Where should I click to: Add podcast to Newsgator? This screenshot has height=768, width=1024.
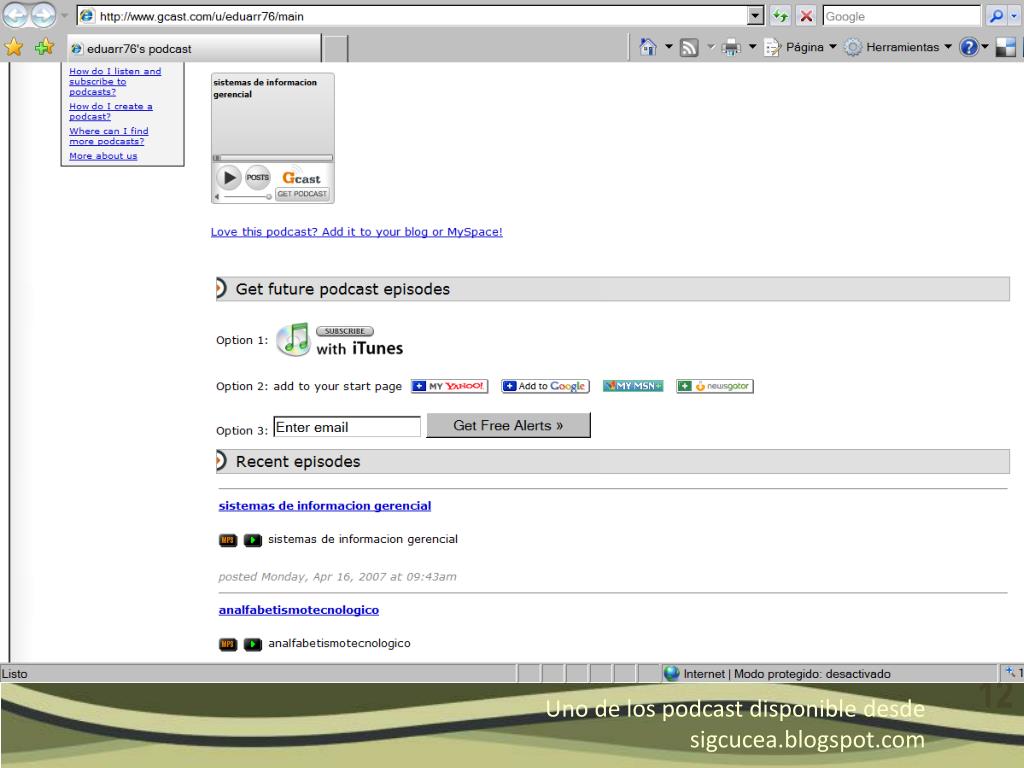[x=715, y=386]
